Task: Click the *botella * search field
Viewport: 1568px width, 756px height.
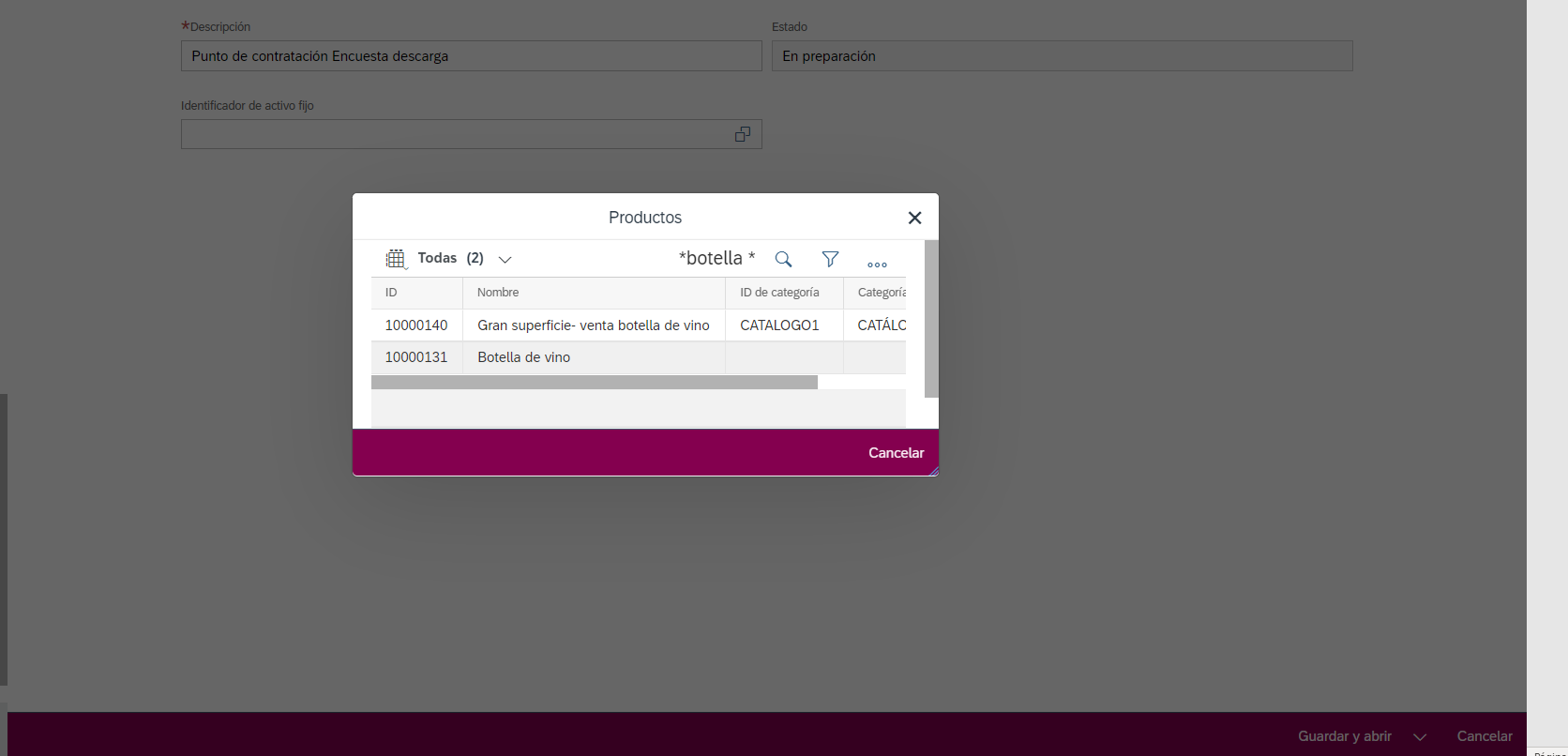Action: (716, 258)
